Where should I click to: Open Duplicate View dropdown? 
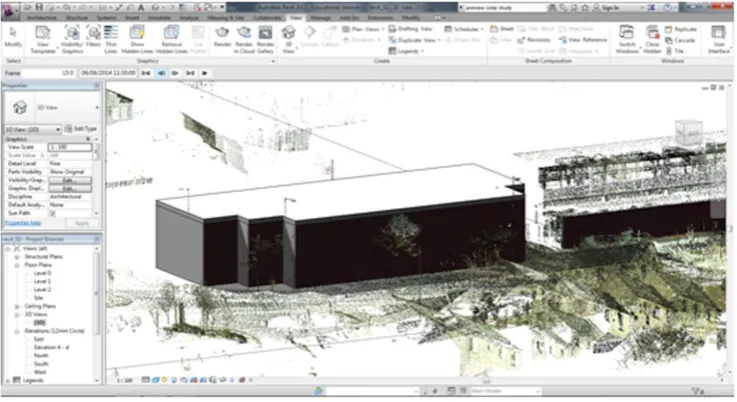[x=415, y=40]
